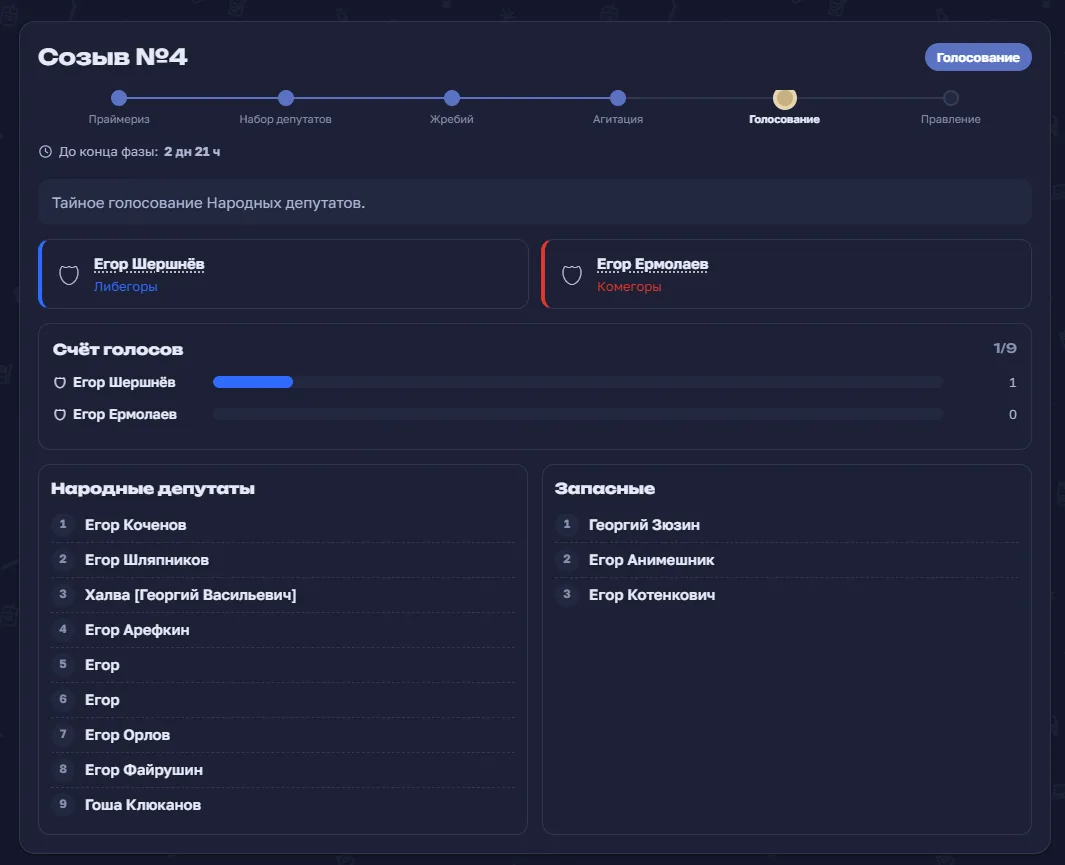Click small shield next to Егор Шершнёв vote count

pos(60,383)
